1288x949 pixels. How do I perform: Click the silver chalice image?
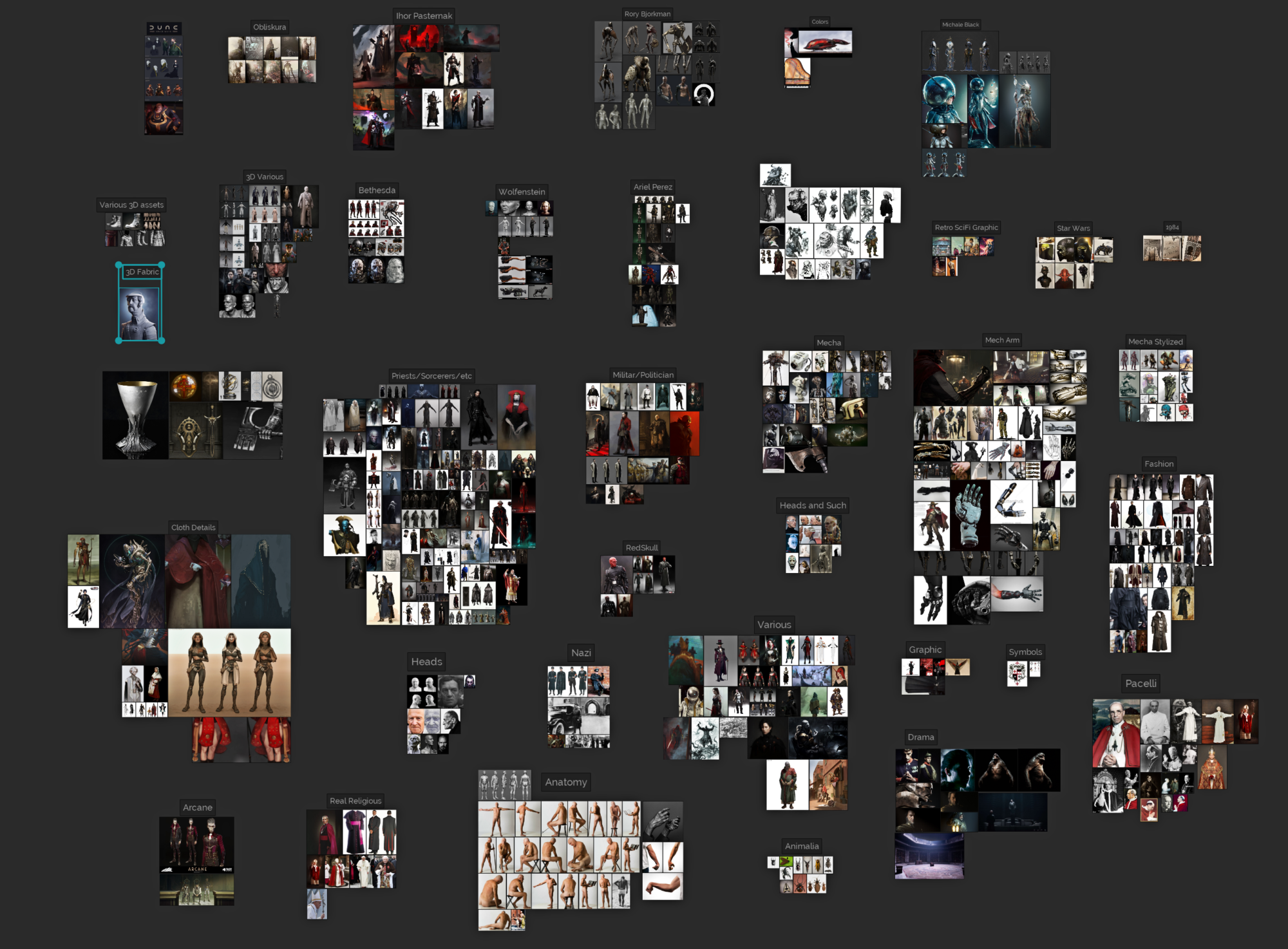(136, 415)
